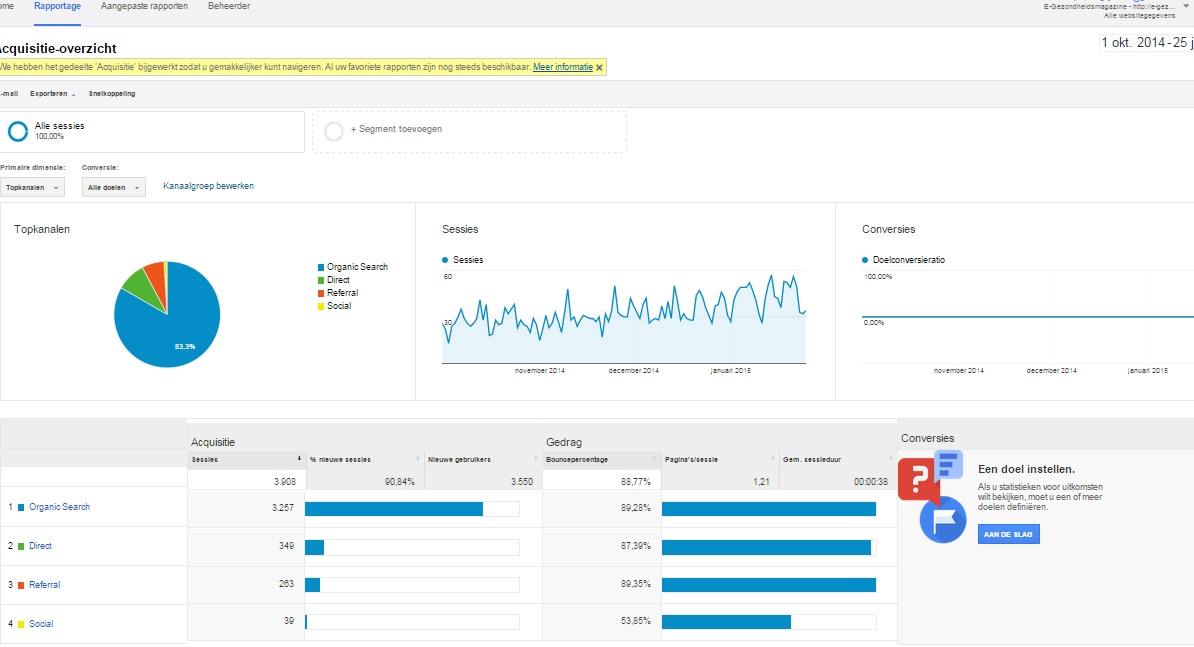
Task: Sort table by Sessies column
Action: tap(246, 460)
